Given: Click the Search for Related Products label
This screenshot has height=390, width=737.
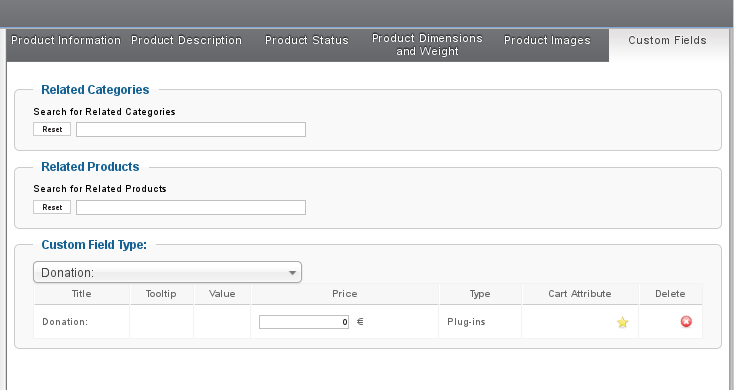Looking at the screenshot, I should point(100,189).
